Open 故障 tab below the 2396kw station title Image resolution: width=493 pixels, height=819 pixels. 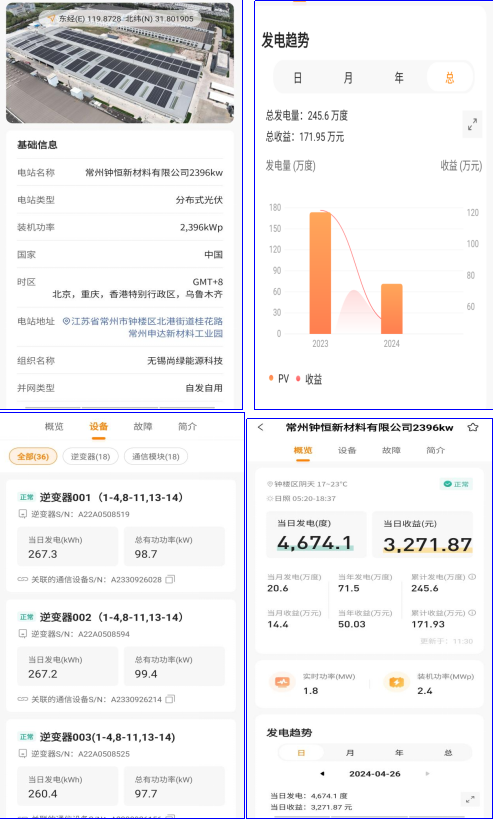(392, 450)
